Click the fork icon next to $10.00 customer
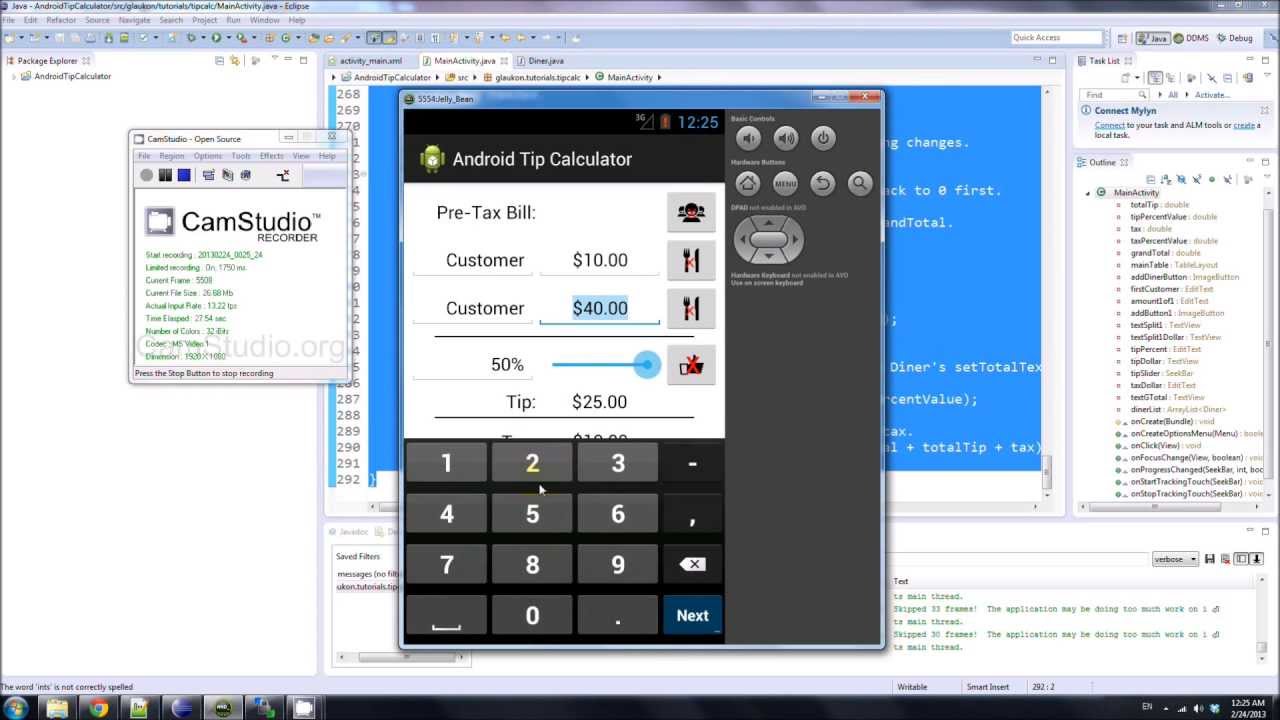1280x720 pixels. (691, 260)
